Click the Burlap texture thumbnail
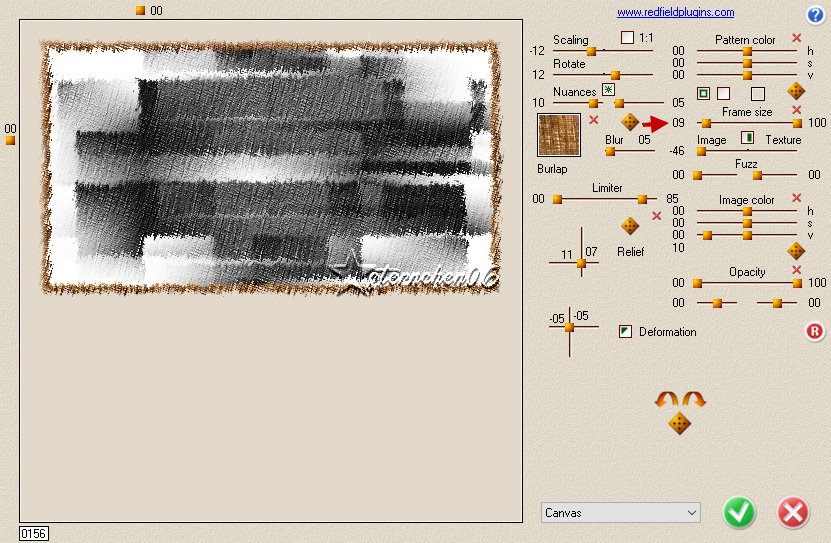 tap(558, 135)
